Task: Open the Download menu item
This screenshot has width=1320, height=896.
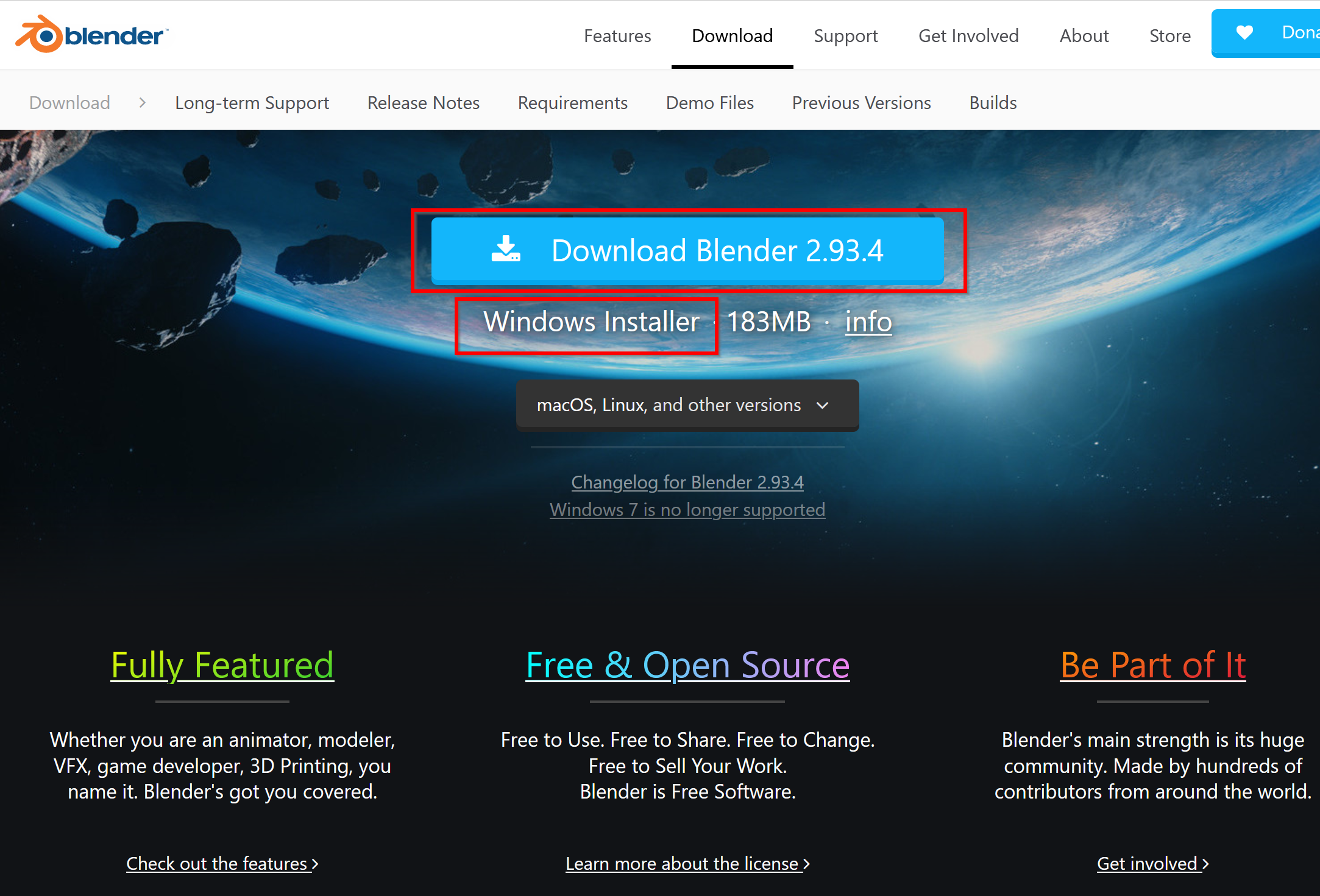Action: (x=732, y=36)
